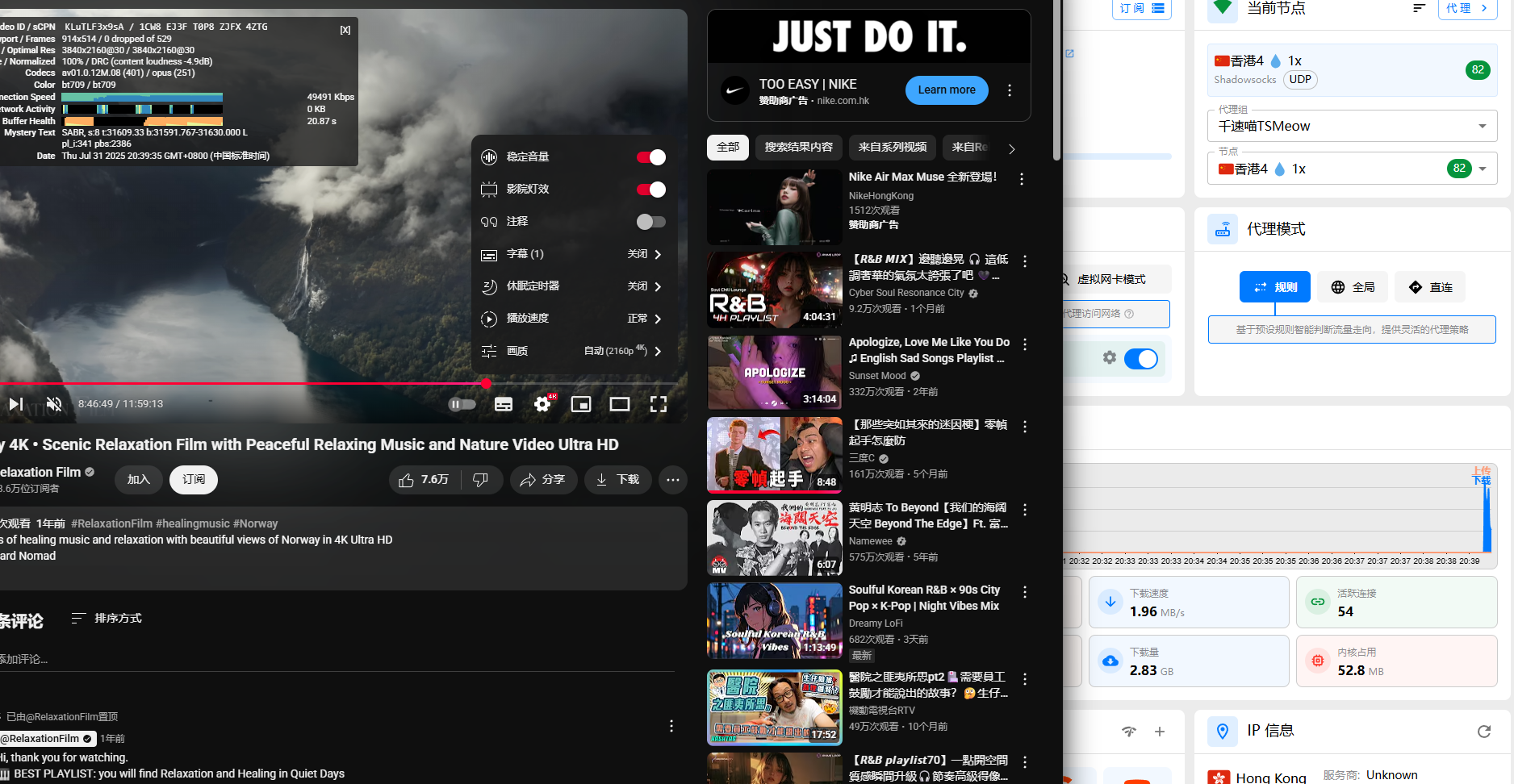Click the YouTube page vertical scrollbar
Image resolution: width=1514 pixels, height=784 pixels.
(1056, 81)
